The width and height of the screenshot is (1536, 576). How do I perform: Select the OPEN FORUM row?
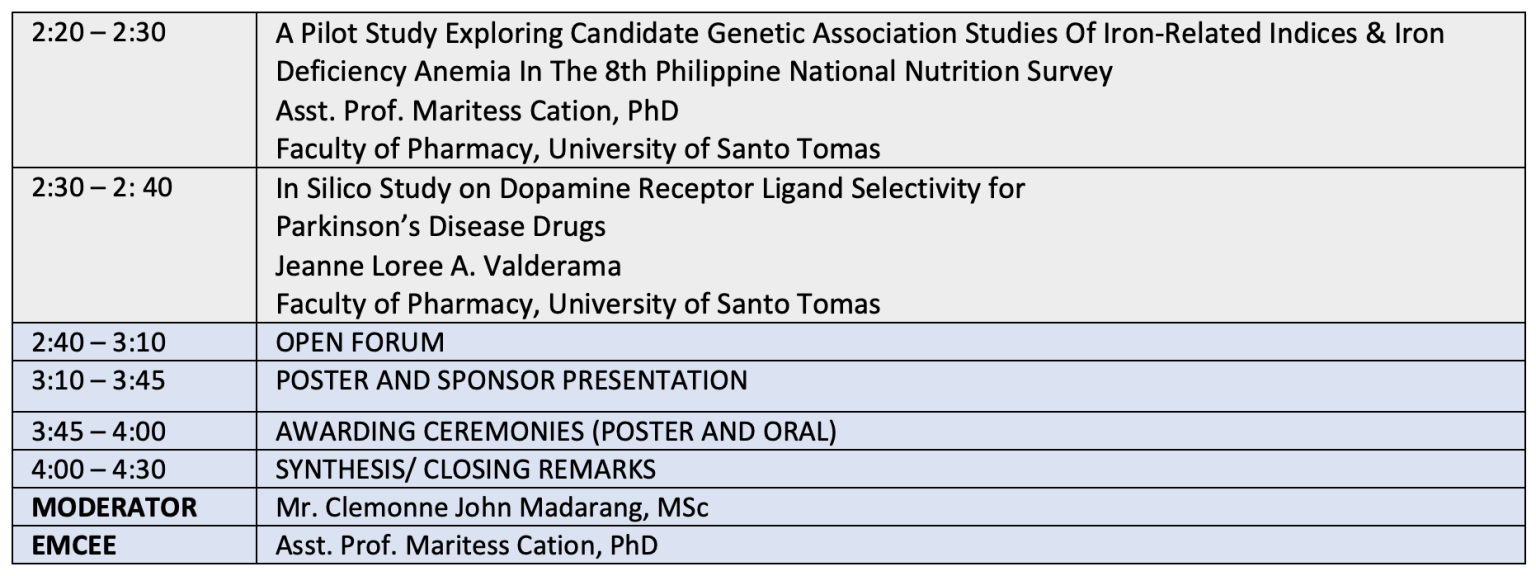coord(893,341)
